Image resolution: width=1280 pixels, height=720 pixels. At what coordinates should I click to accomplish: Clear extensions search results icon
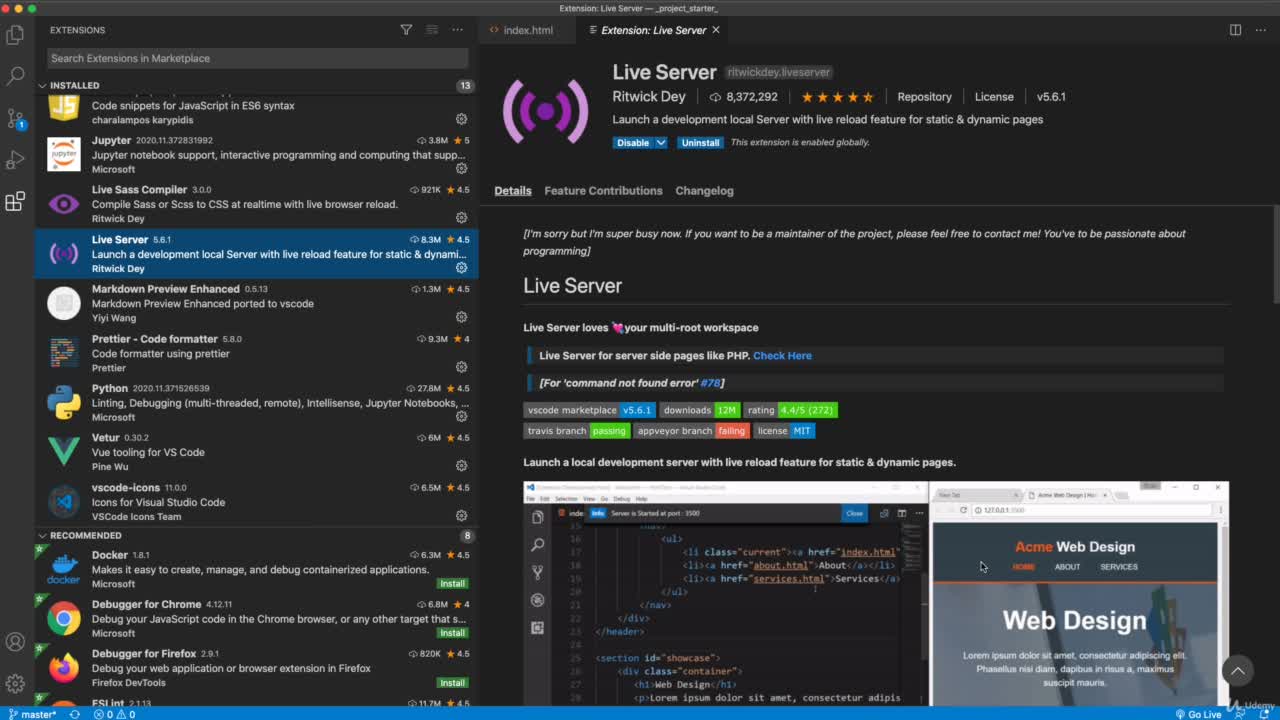point(432,30)
